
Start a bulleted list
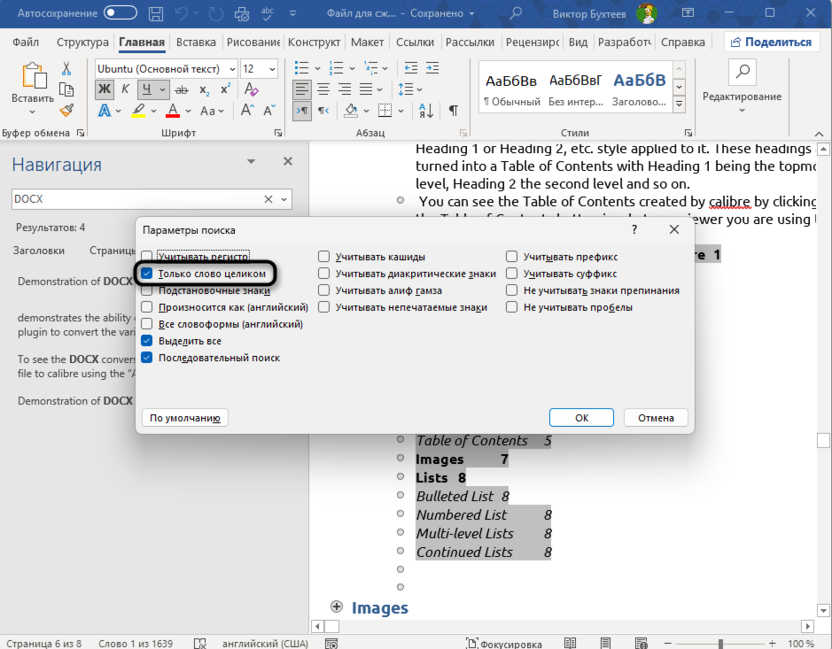coord(301,68)
